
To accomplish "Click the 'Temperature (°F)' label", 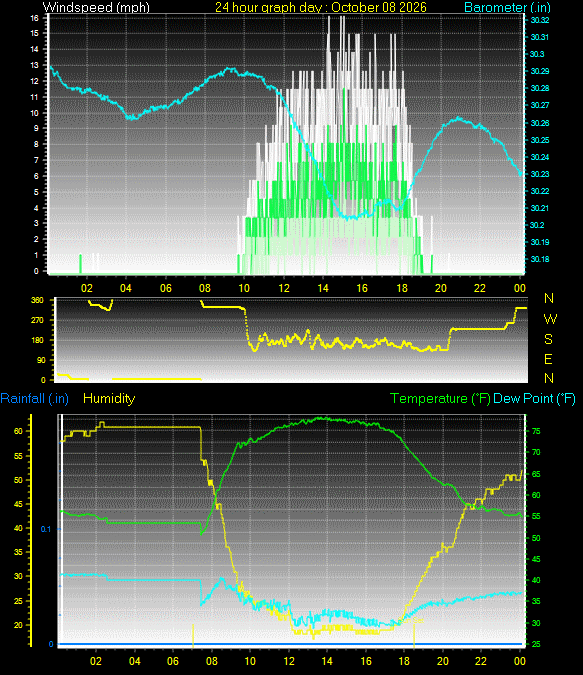I will coord(440,398).
